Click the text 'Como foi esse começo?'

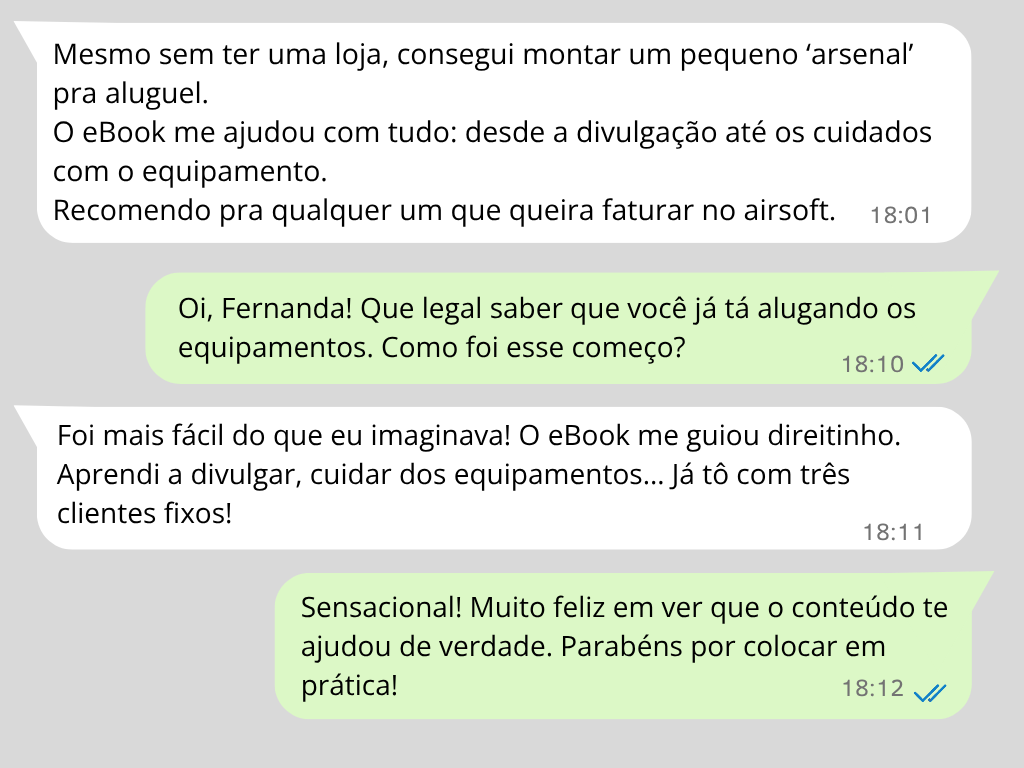533,347
